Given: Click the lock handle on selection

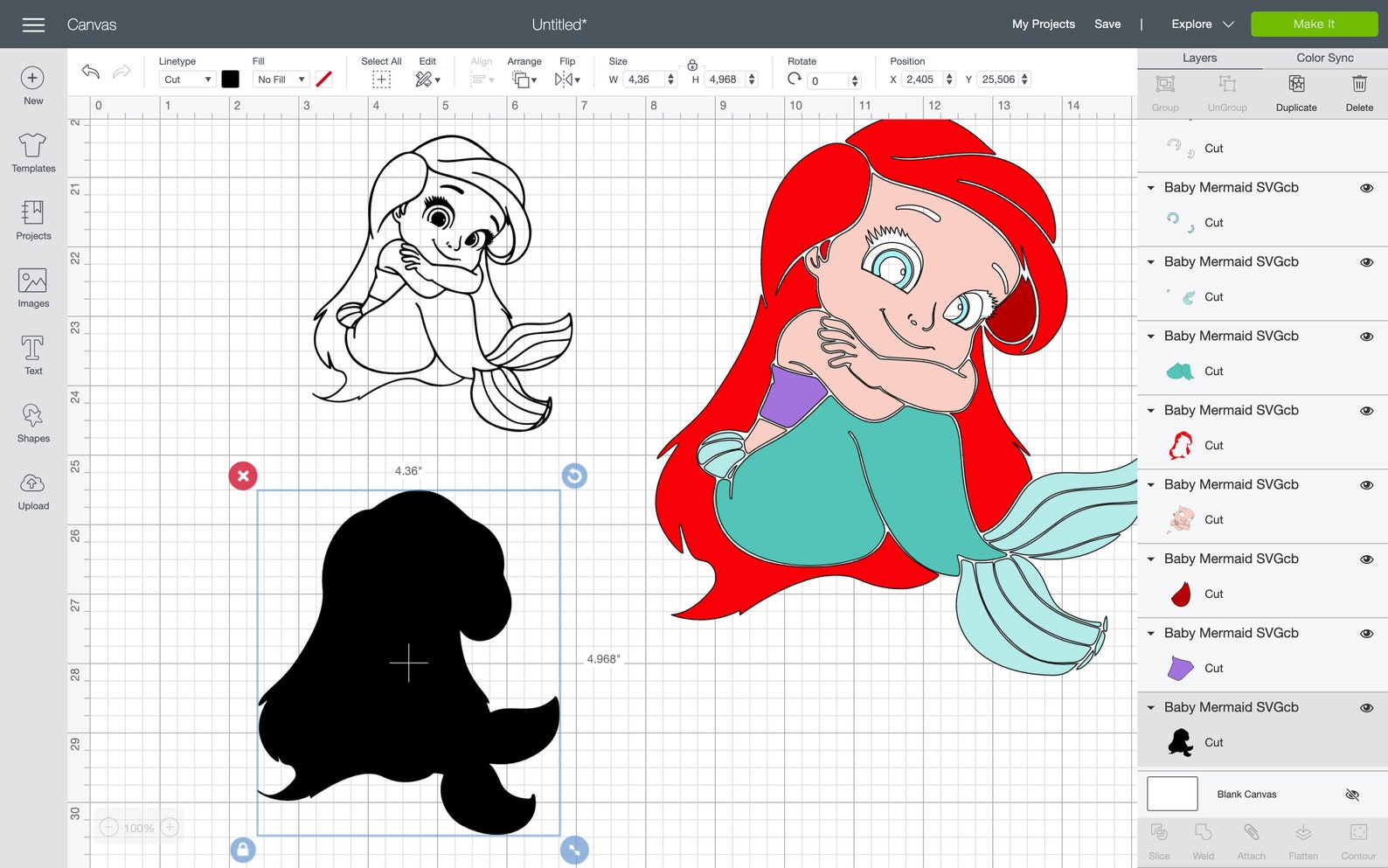Looking at the screenshot, I should pos(243,850).
